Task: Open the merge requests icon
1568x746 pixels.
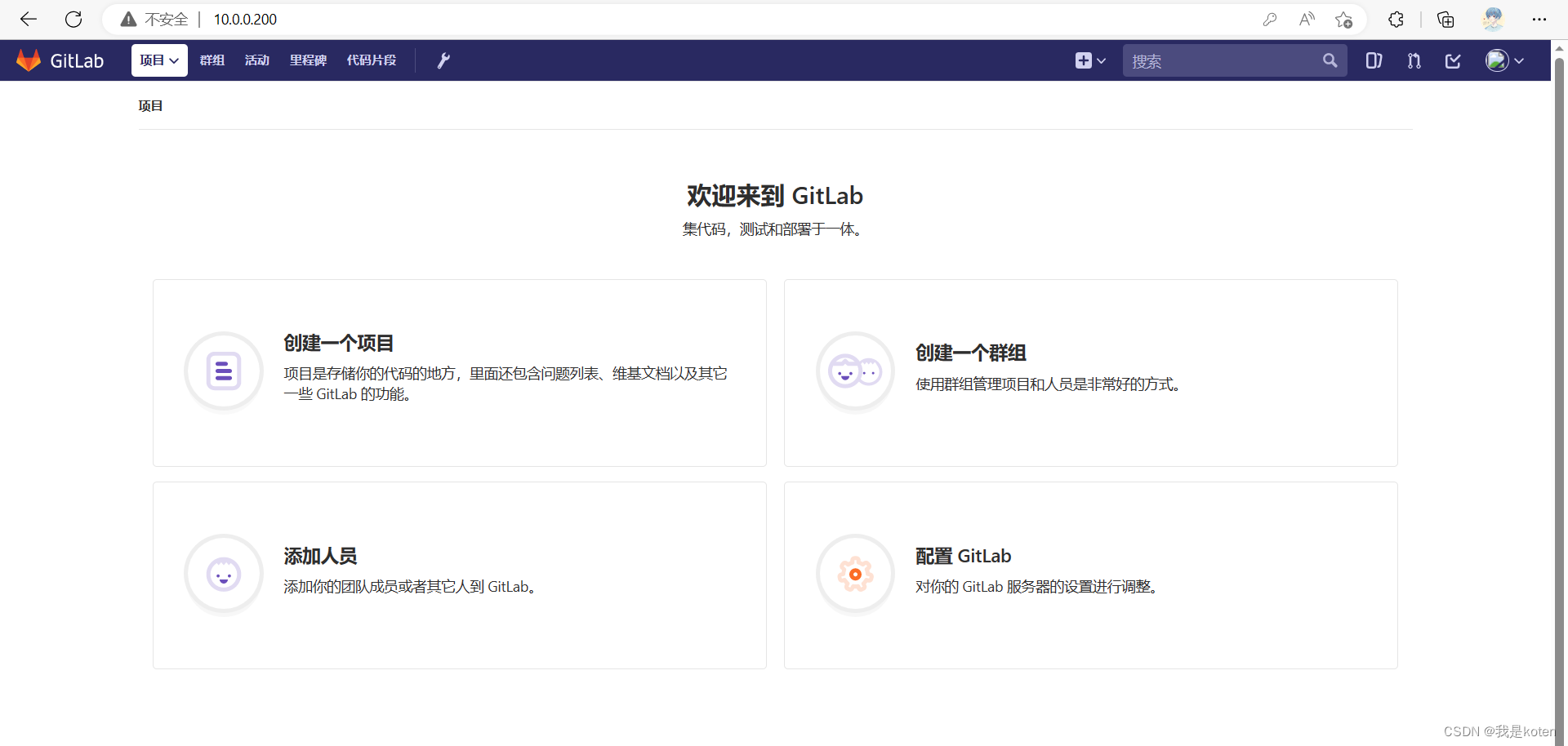Action: pyautogui.click(x=1414, y=60)
